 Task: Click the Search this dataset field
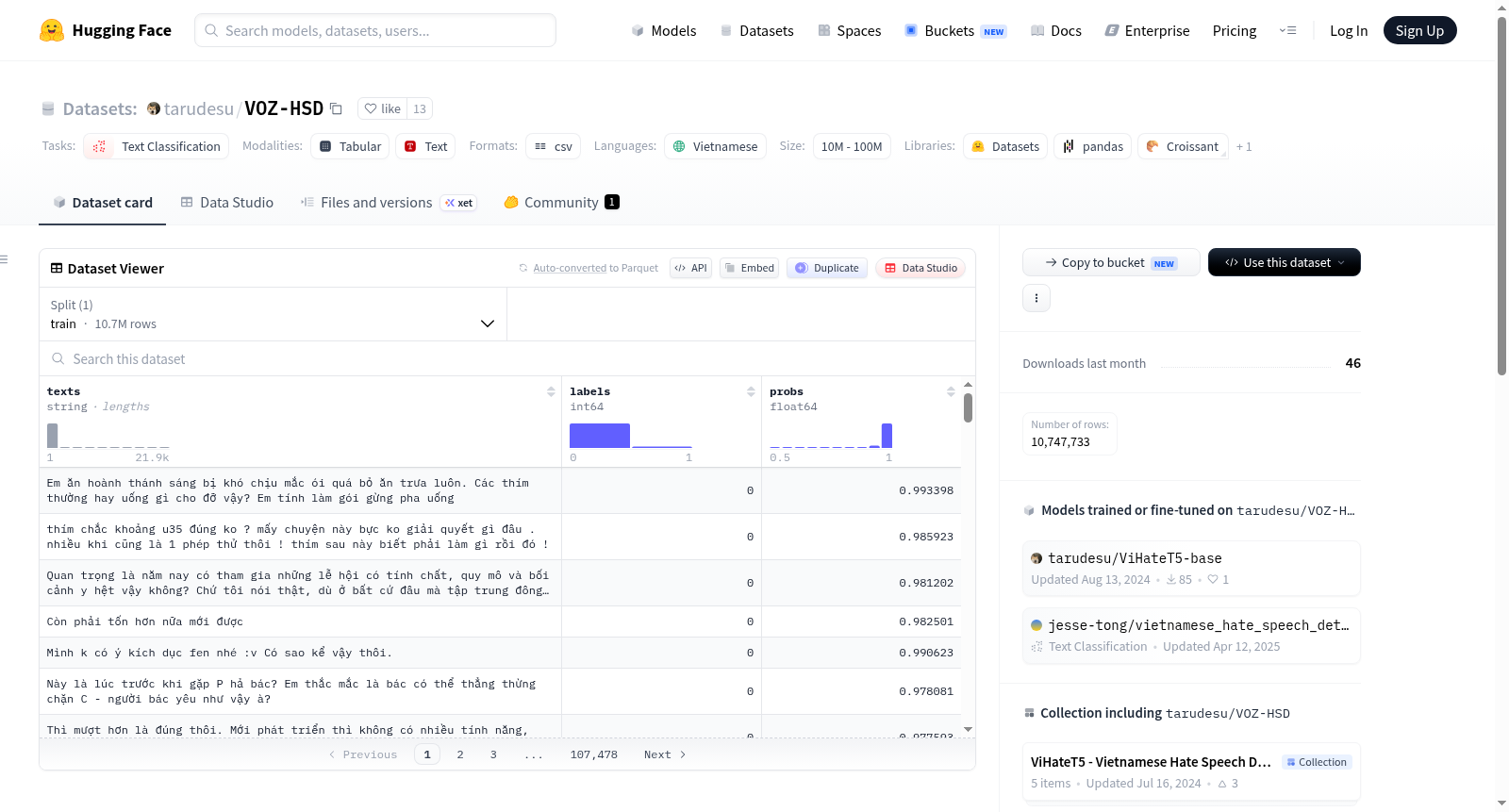click(x=507, y=359)
